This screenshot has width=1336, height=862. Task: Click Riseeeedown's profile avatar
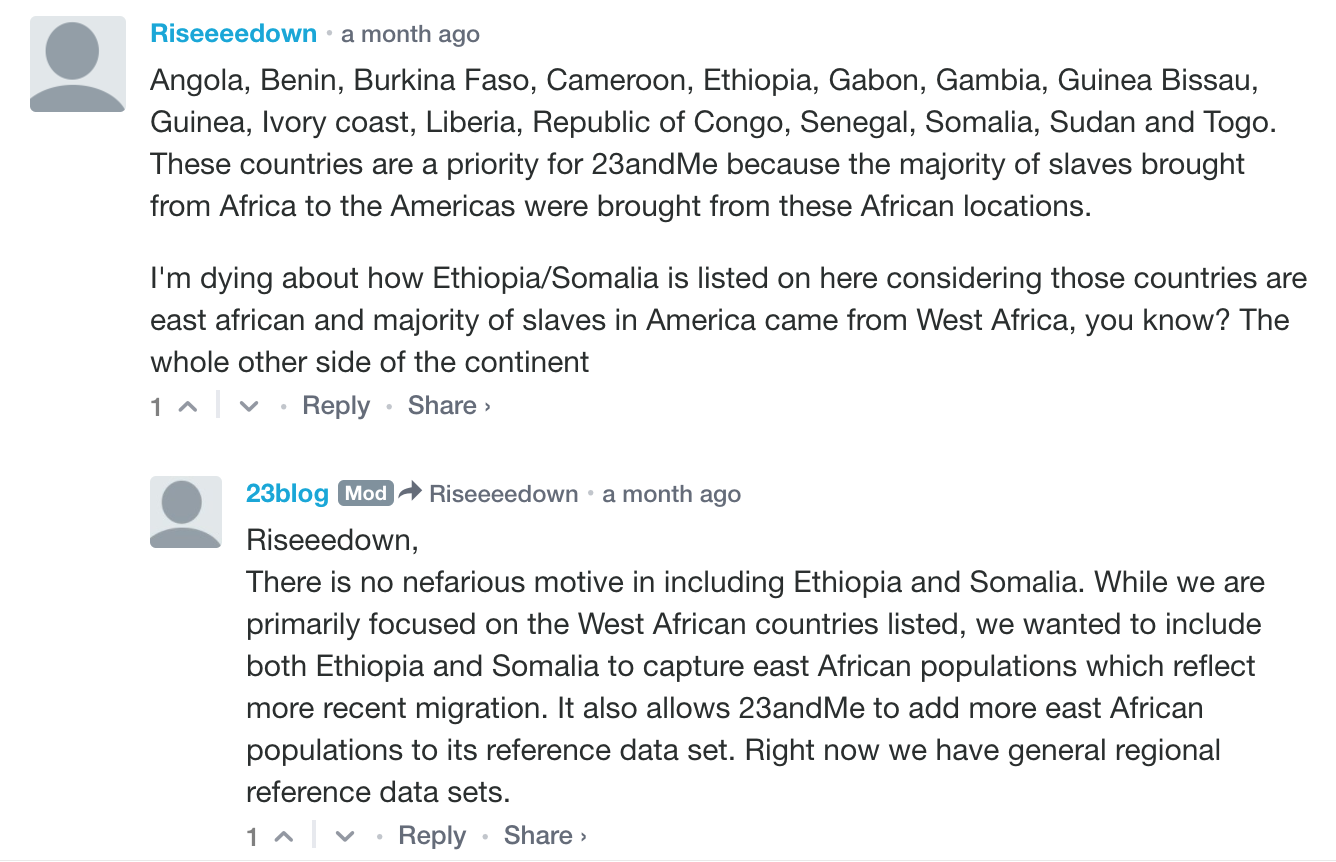coord(78,64)
